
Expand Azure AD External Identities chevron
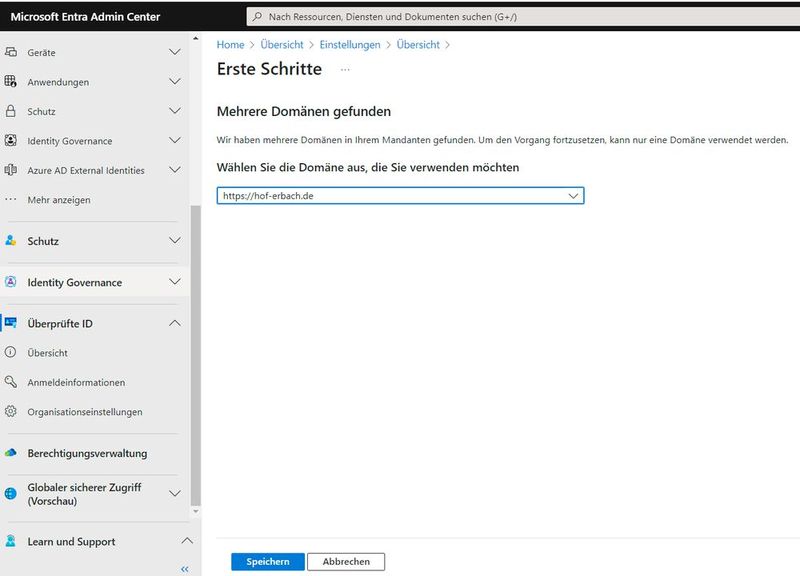(174, 170)
